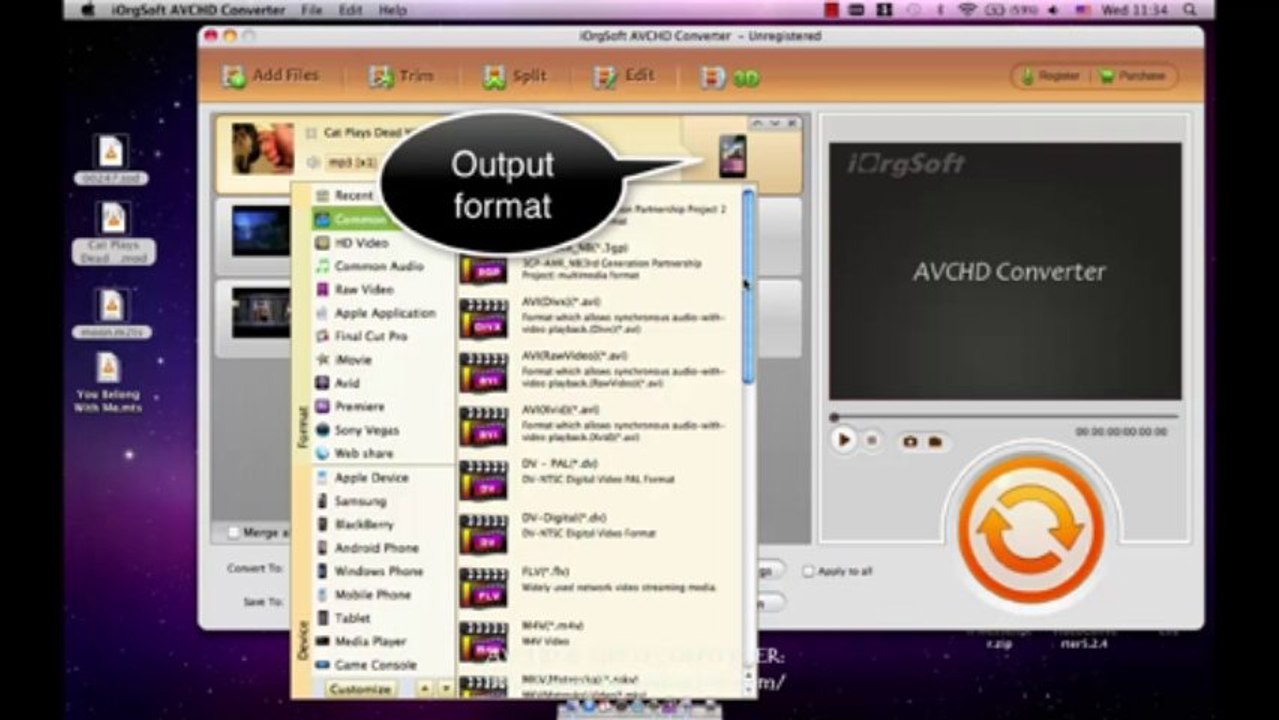Pick the 3GP format icon
1279x720 pixels.
[x=484, y=268]
